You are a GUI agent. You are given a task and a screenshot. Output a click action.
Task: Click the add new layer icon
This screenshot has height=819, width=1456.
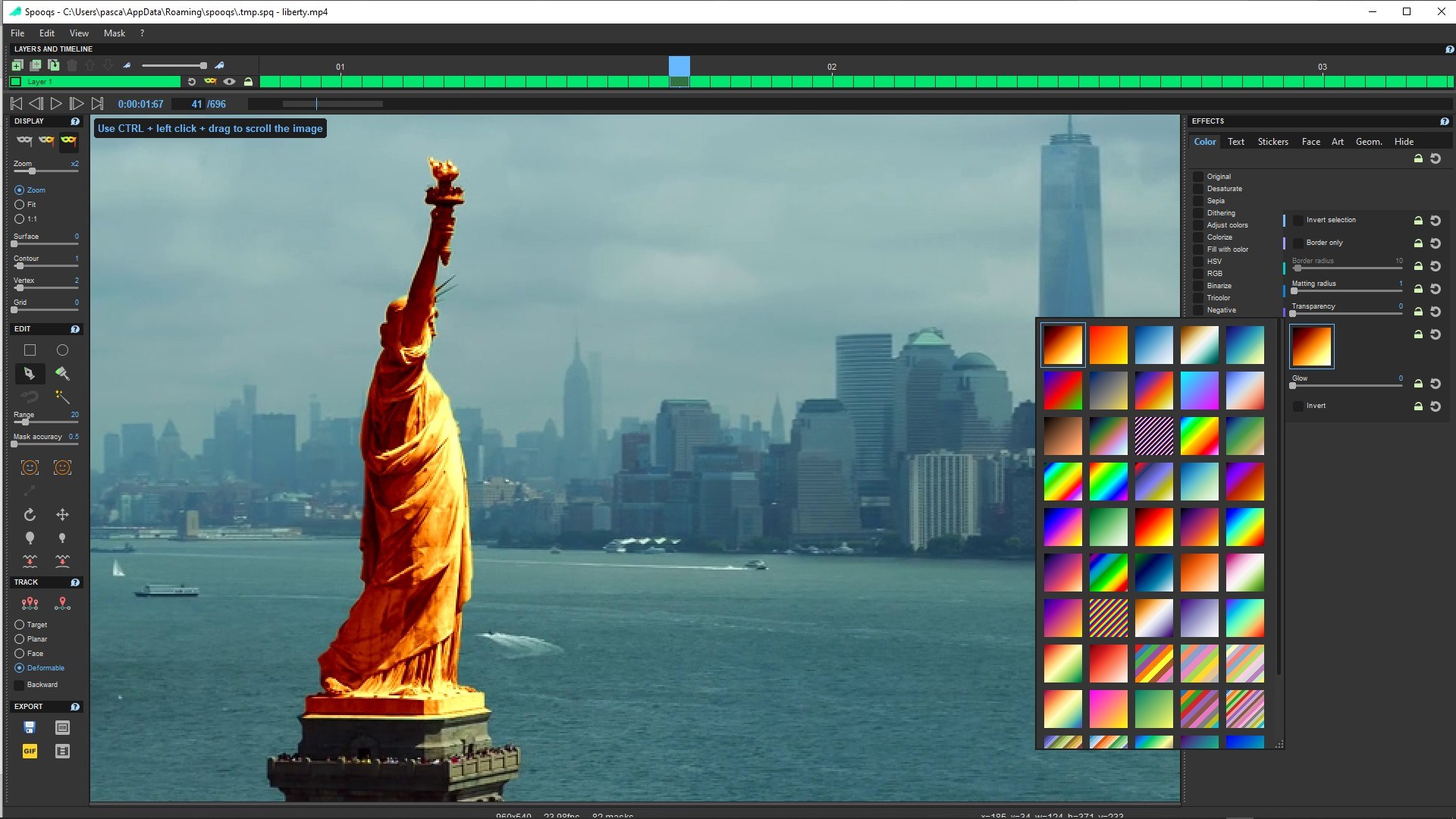click(x=17, y=65)
